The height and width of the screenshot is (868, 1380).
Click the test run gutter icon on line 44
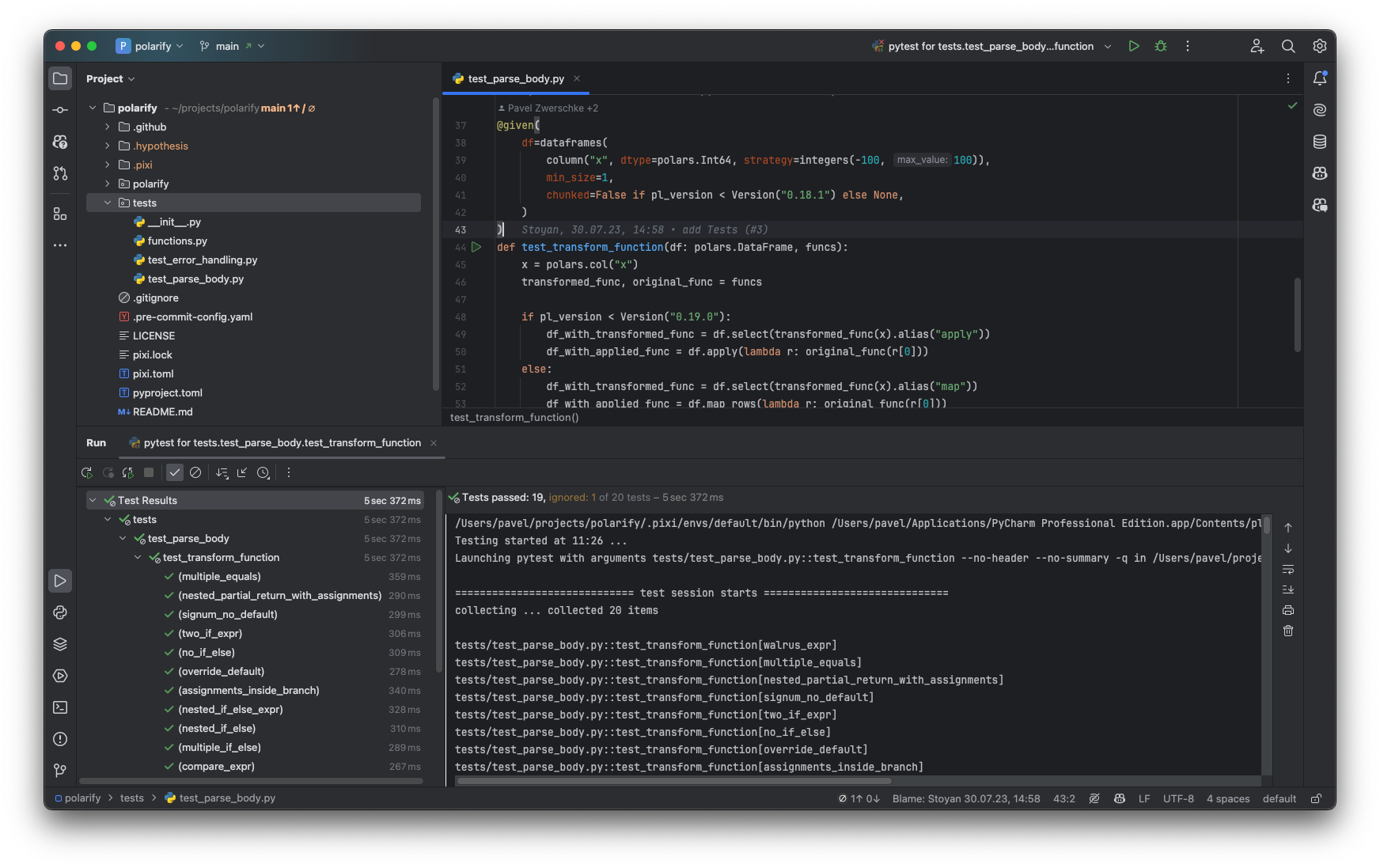pos(476,247)
